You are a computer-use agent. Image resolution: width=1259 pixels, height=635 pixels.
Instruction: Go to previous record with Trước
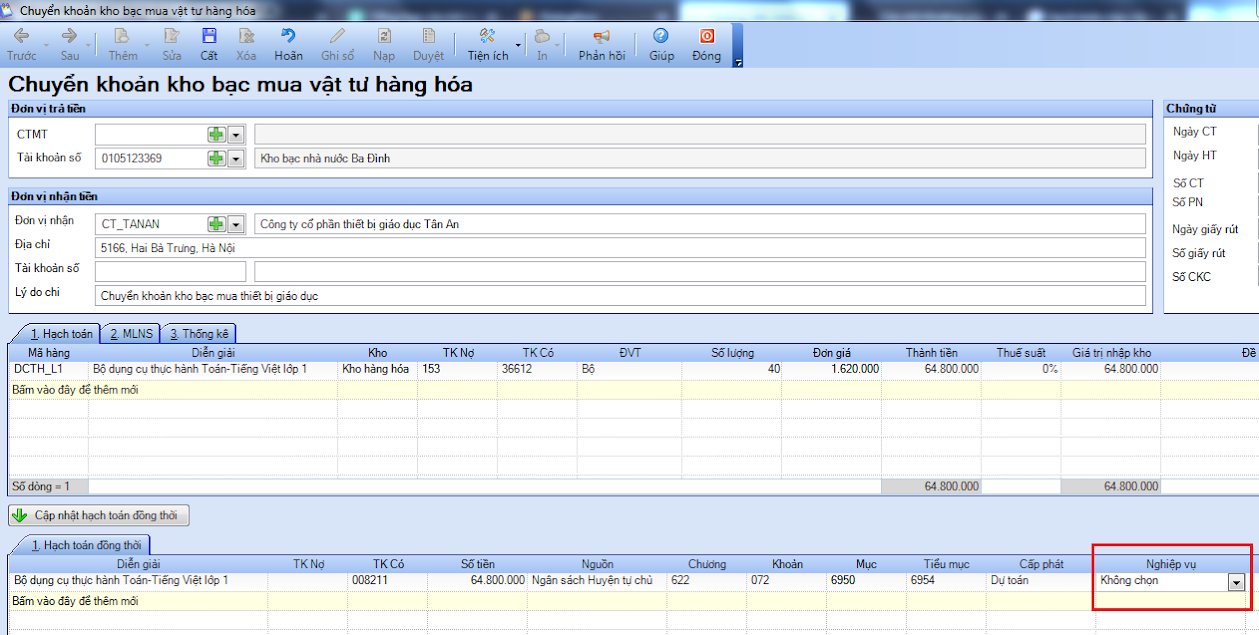pos(22,45)
